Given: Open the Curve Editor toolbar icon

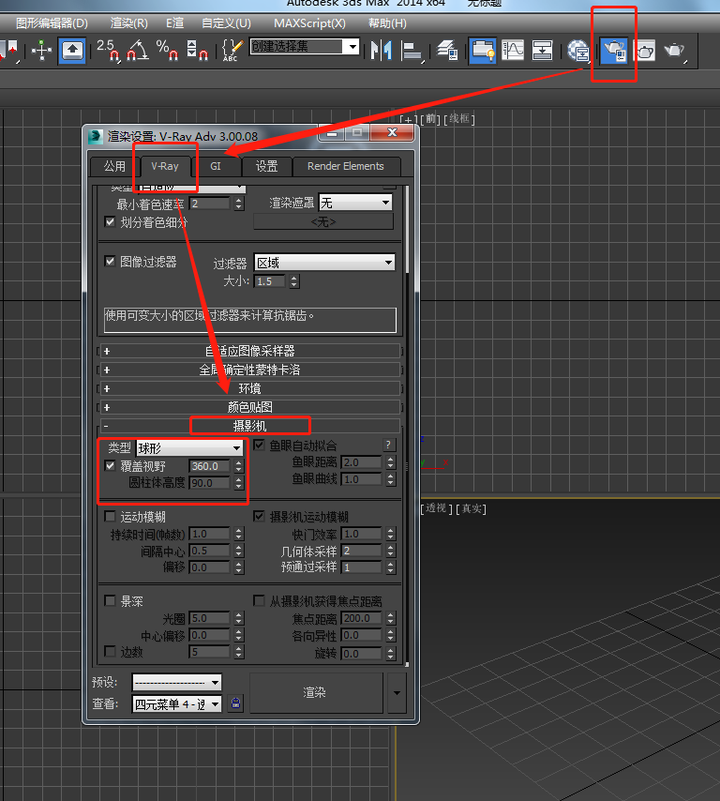Looking at the screenshot, I should point(513,48).
